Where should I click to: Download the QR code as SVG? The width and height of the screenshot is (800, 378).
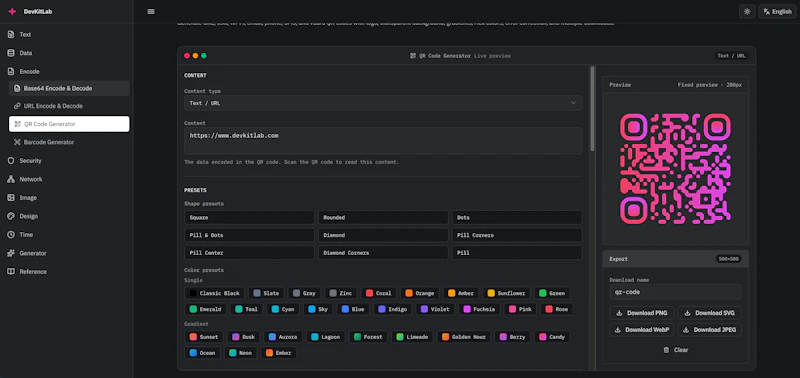(710, 313)
